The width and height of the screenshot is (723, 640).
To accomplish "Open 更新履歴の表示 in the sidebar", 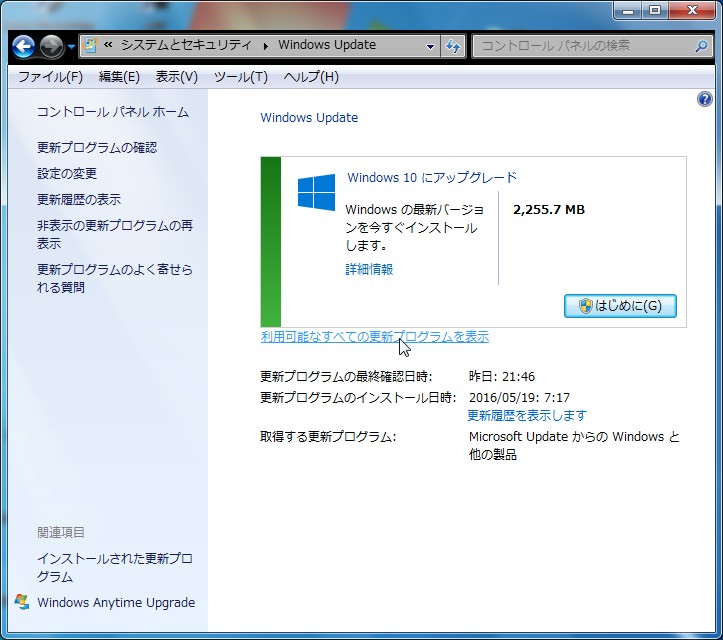I will click(79, 199).
